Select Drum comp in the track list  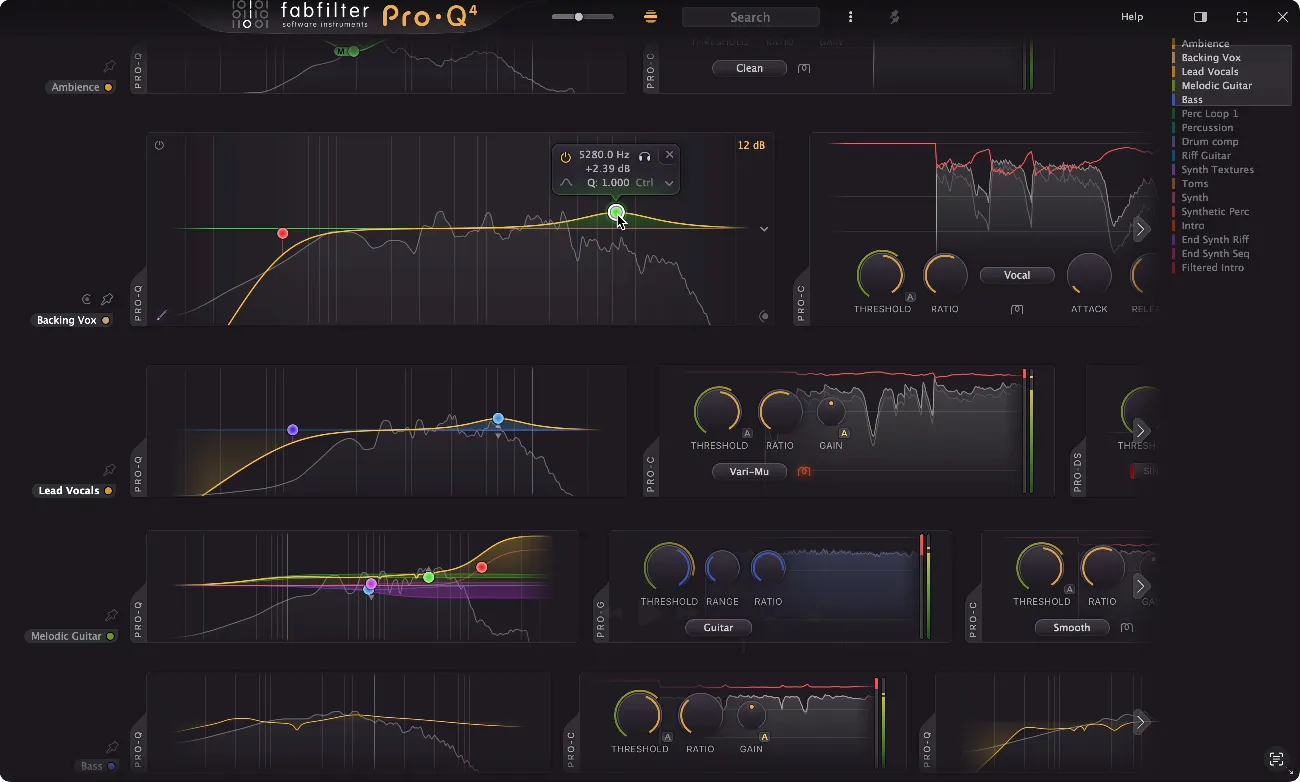pyautogui.click(x=1209, y=142)
